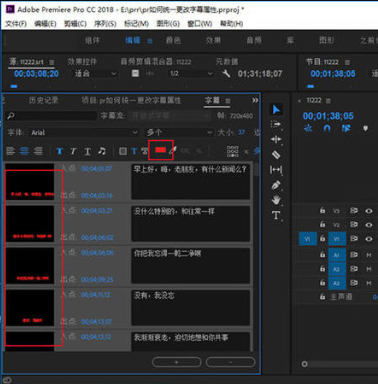378x384 pixels.
Task: Add a timeline marker
Action: [365, 128]
